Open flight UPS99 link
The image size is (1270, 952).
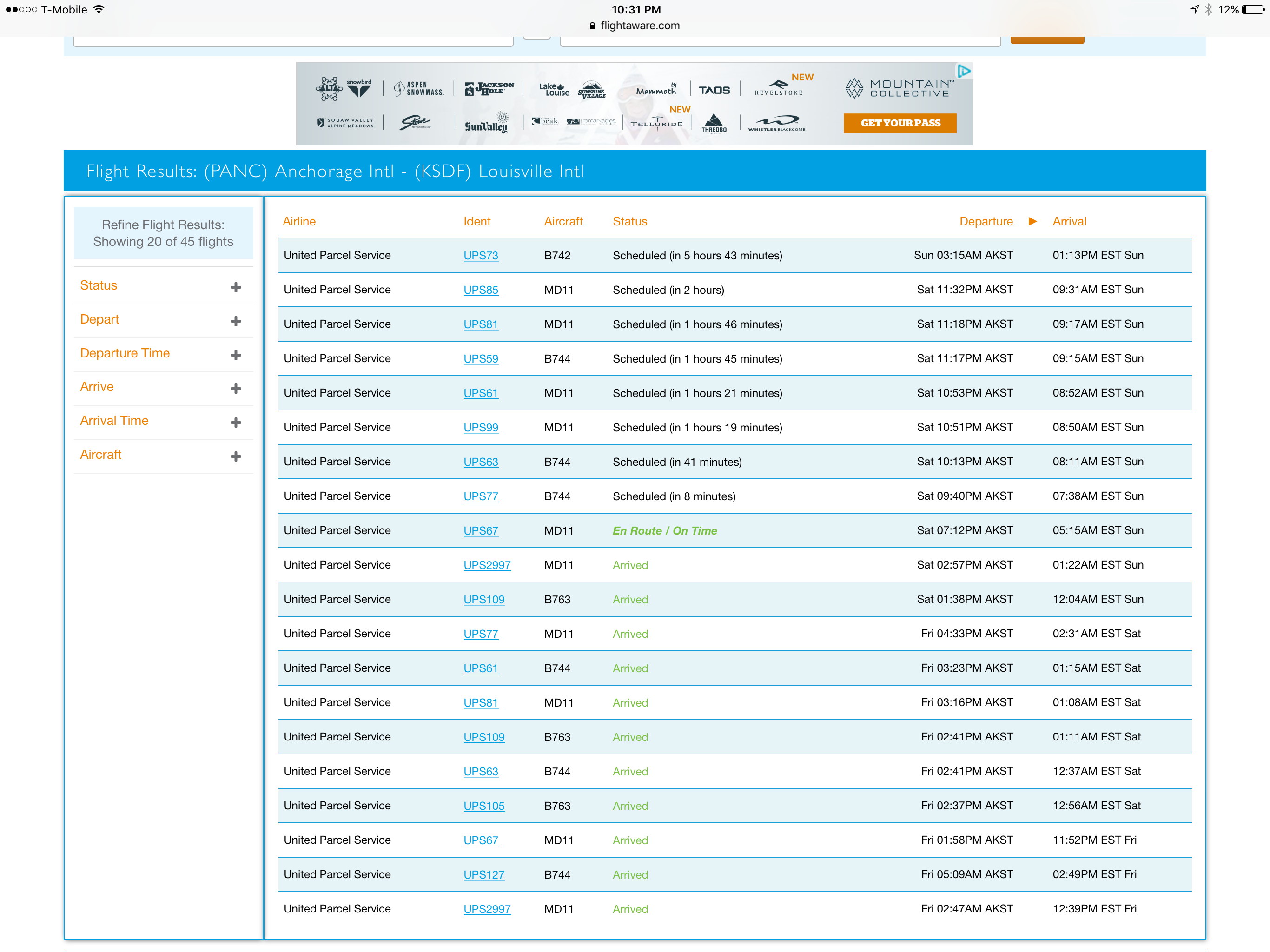481,428
